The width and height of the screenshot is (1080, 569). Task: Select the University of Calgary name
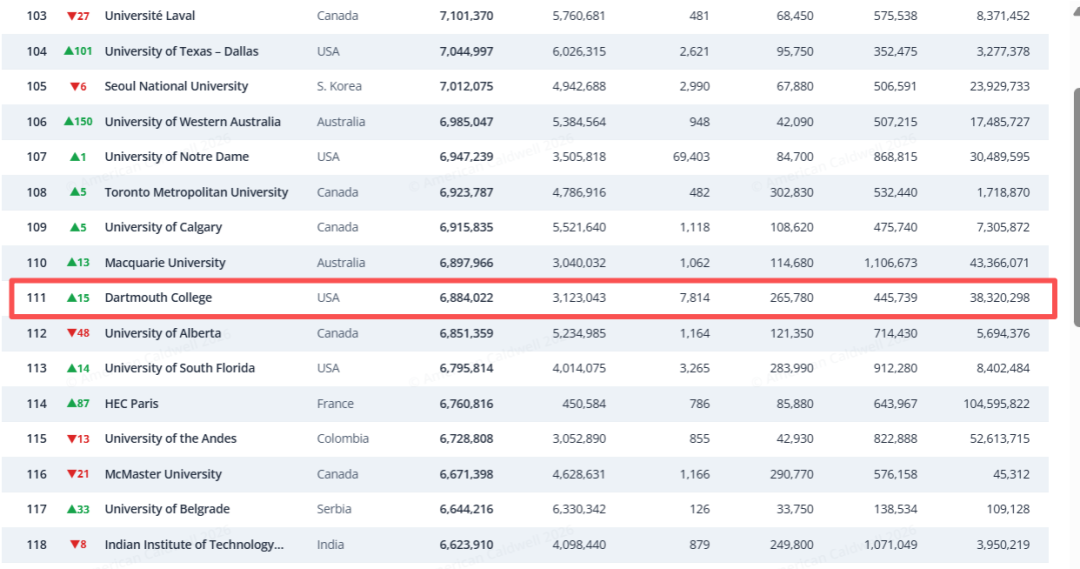click(163, 227)
